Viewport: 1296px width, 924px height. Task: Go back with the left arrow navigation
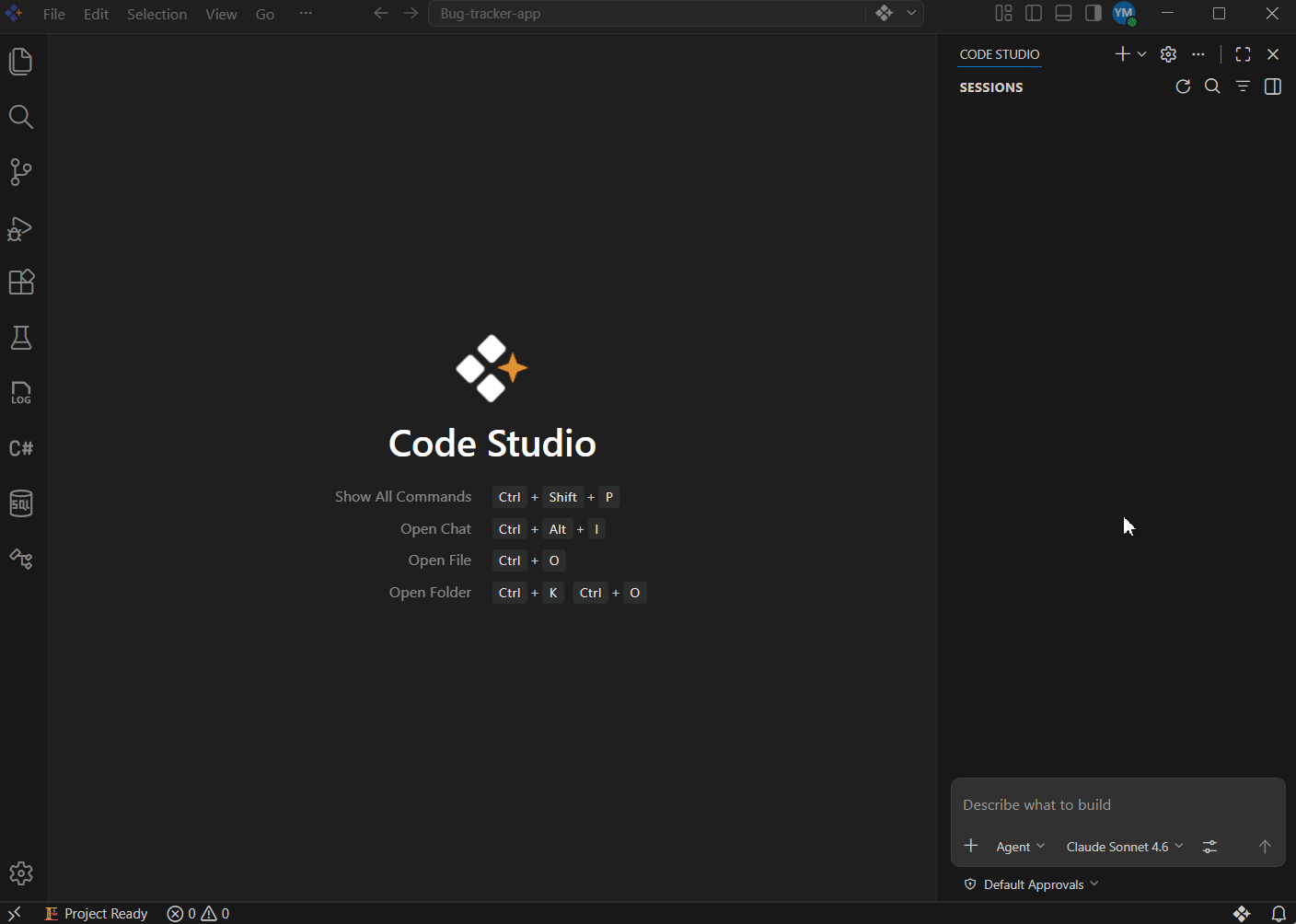(380, 13)
